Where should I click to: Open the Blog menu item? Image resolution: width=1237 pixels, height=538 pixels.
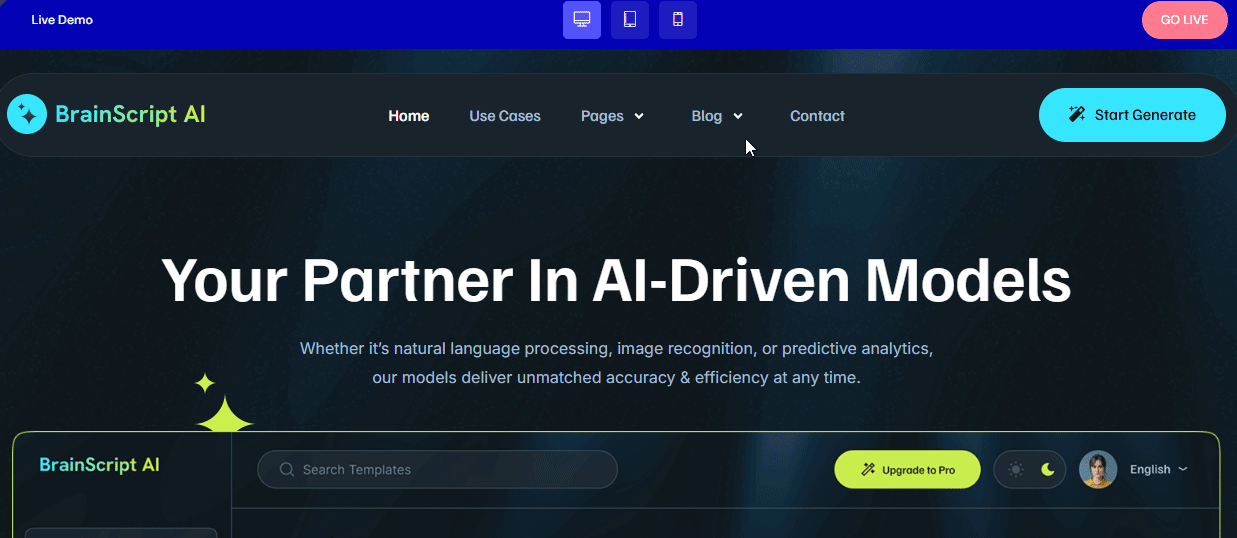(706, 116)
